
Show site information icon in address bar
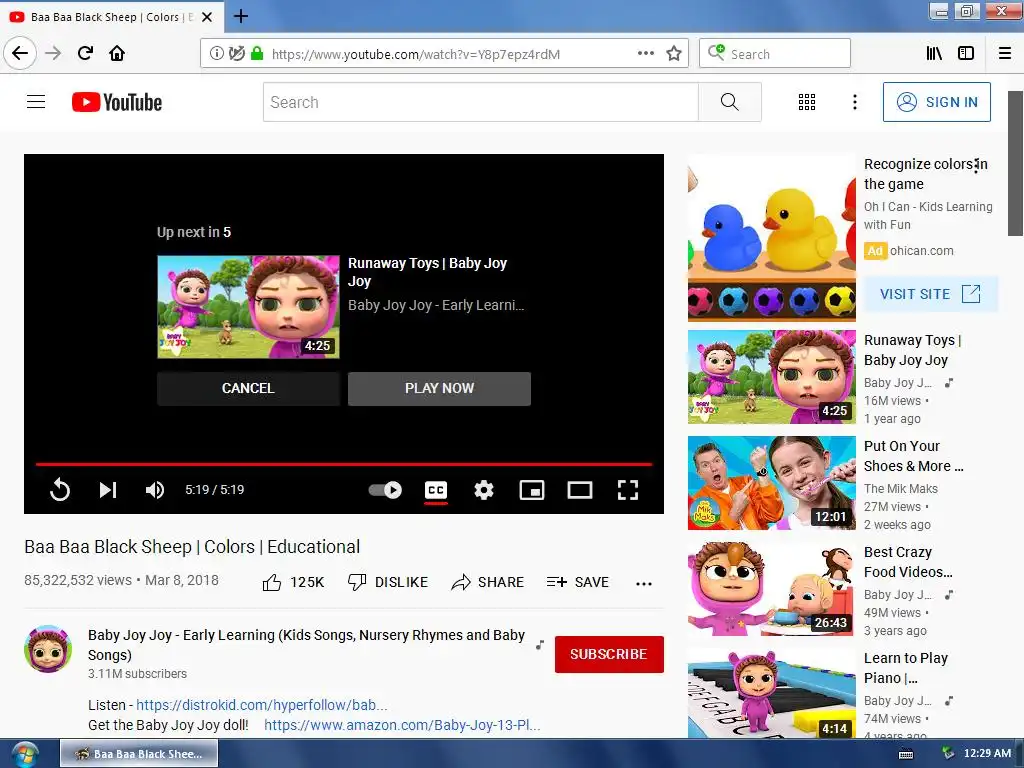(x=217, y=54)
